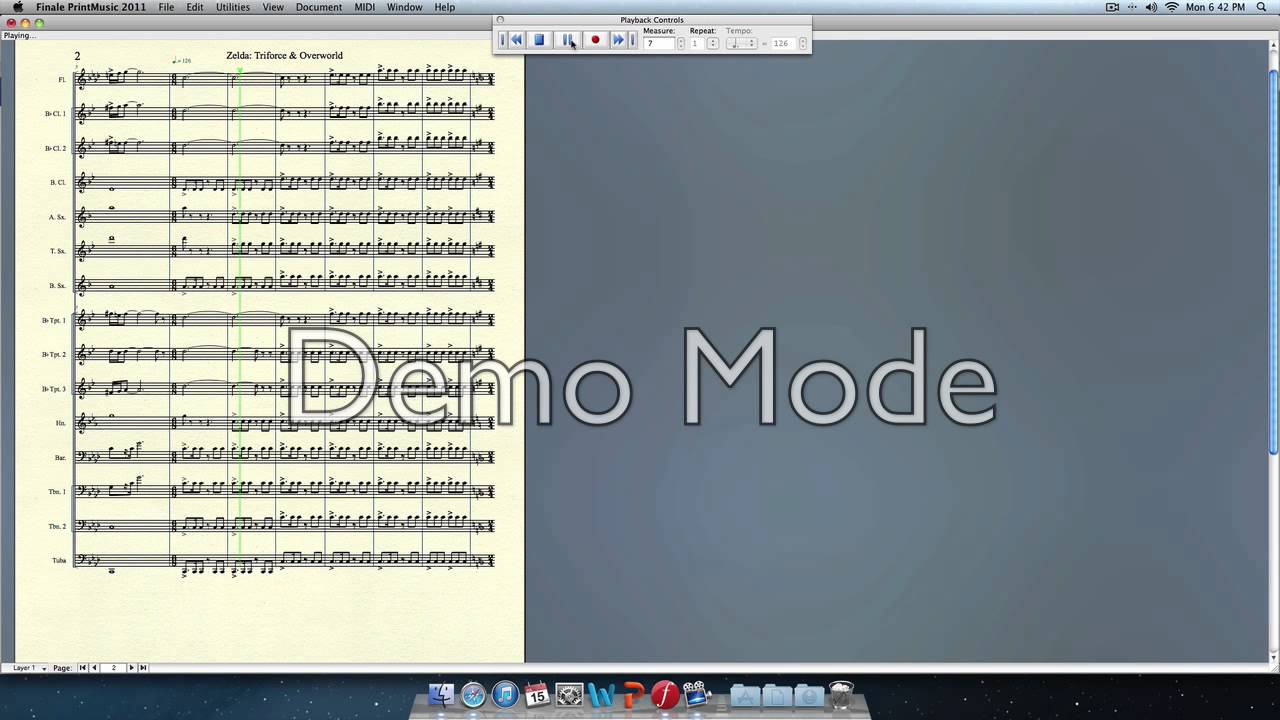Image resolution: width=1280 pixels, height=720 pixels.
Task: Fast forward playback in Playback Controls
Action: coord(618,40)
